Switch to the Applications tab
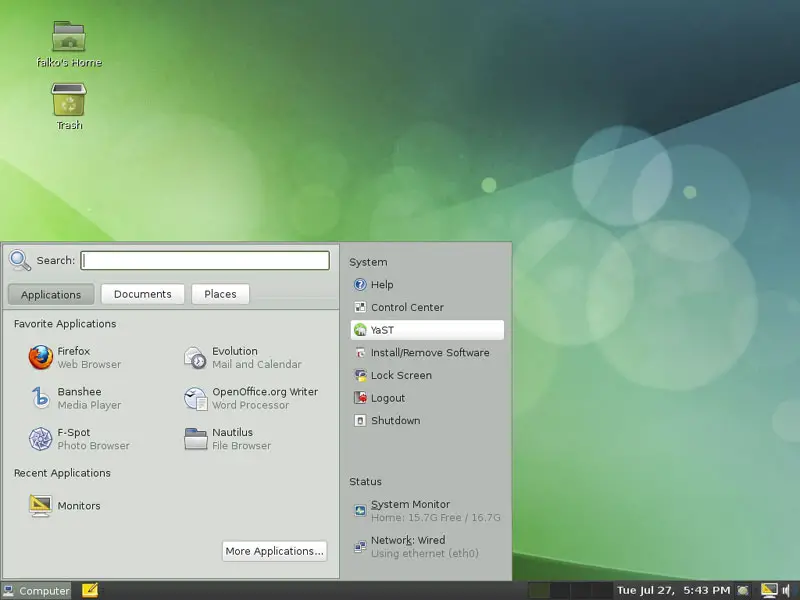The height and width of the screenshot is (600, 800). 51,294
